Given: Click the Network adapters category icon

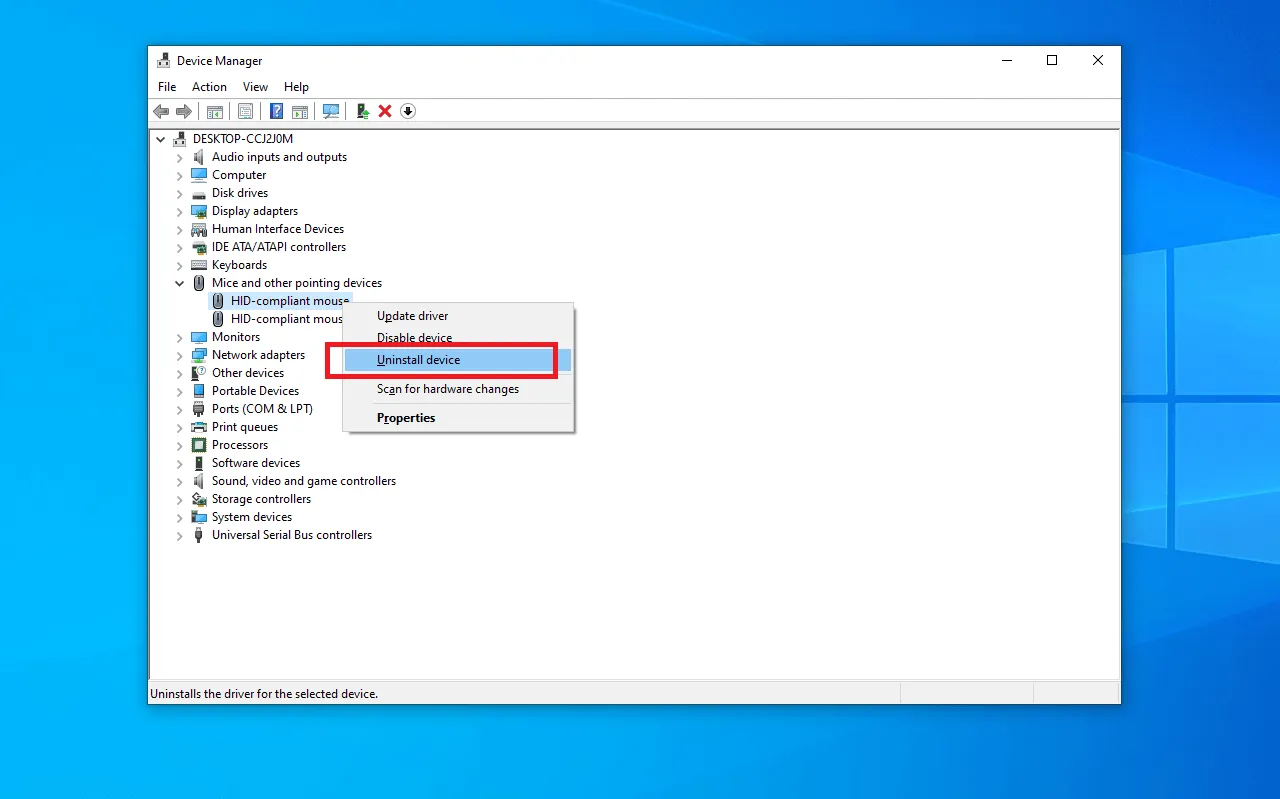Looking at the screenshot, I should (199, 355).
